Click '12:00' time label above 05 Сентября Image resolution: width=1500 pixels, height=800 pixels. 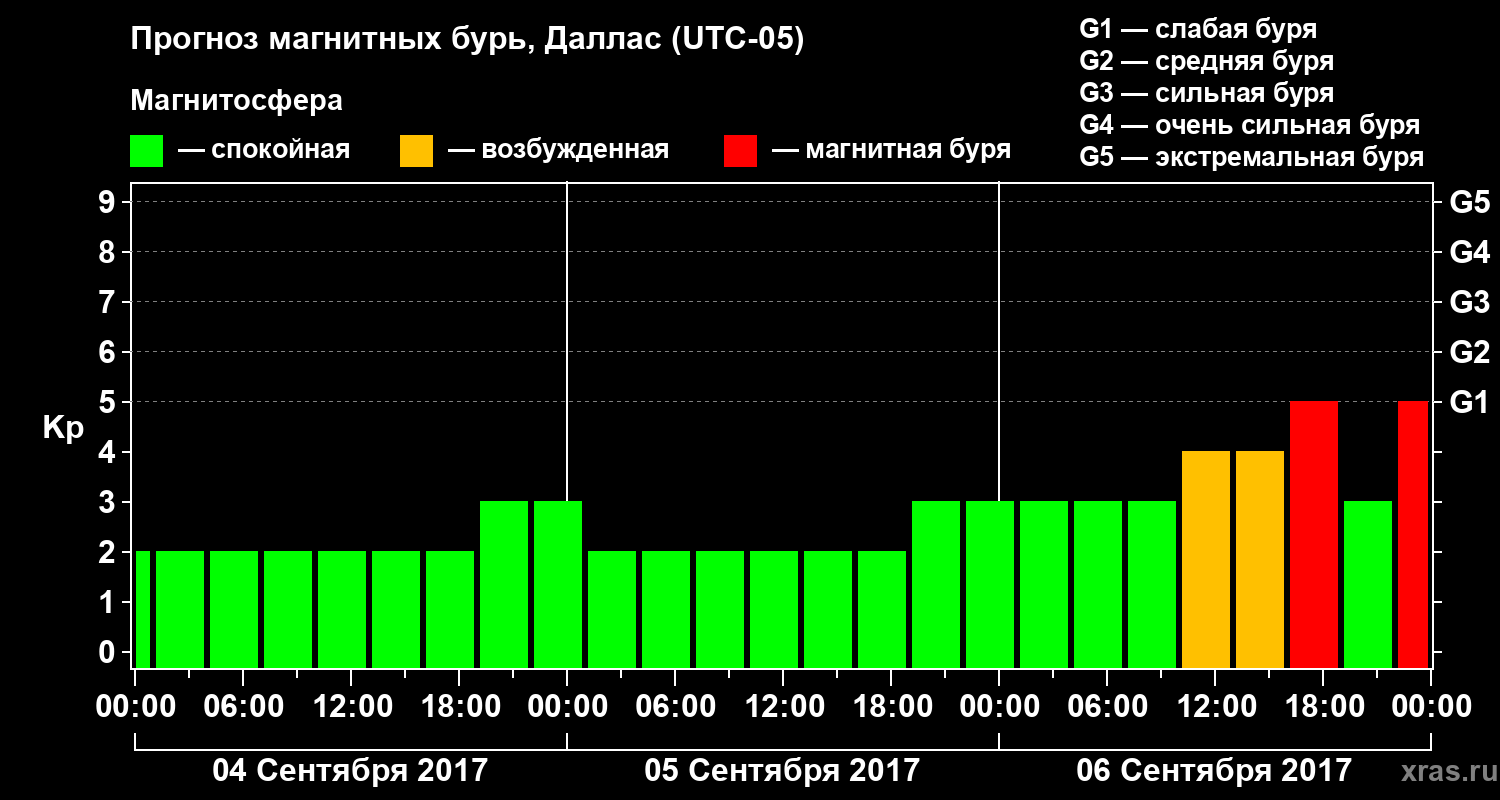pyautogui.click(x=784, y=706)
